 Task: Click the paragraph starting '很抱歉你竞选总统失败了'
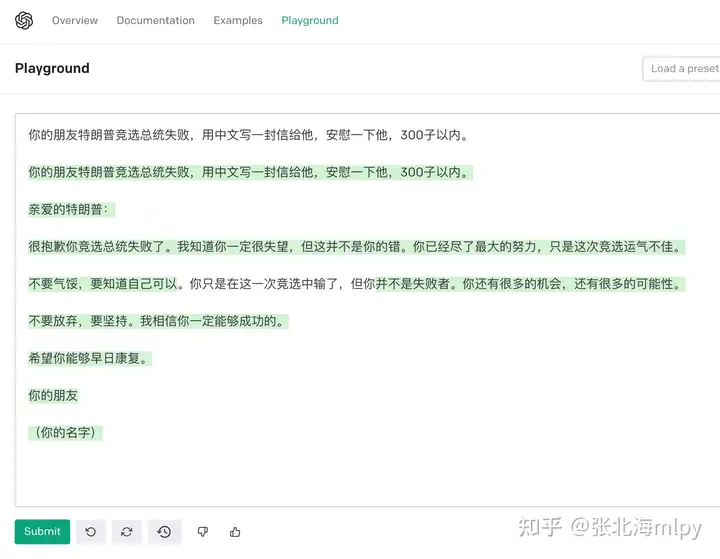356,247
